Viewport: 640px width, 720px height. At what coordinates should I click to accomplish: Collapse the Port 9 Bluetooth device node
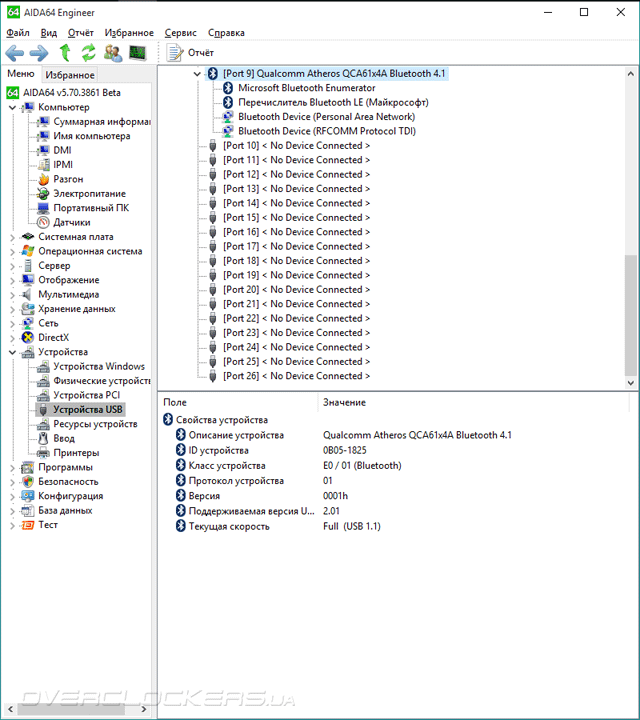(197, 73)
